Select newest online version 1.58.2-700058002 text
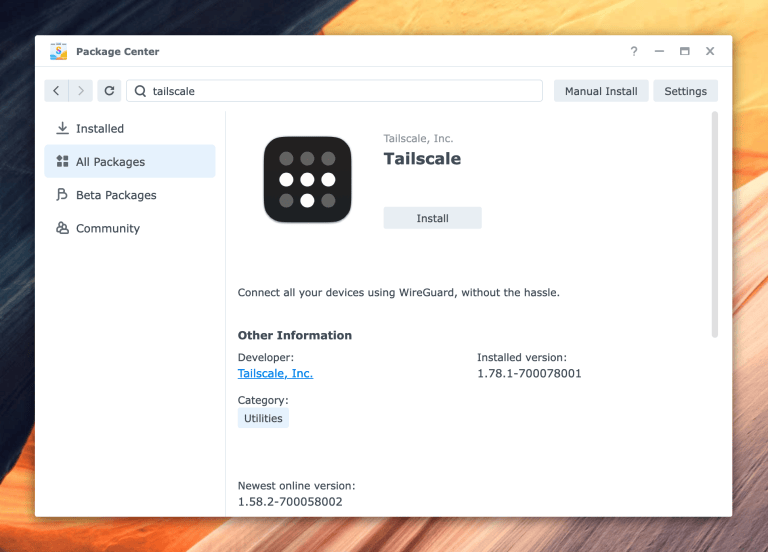Image resolution: width=768 pixels, height=552 pixels. click(x=290, y=502)
